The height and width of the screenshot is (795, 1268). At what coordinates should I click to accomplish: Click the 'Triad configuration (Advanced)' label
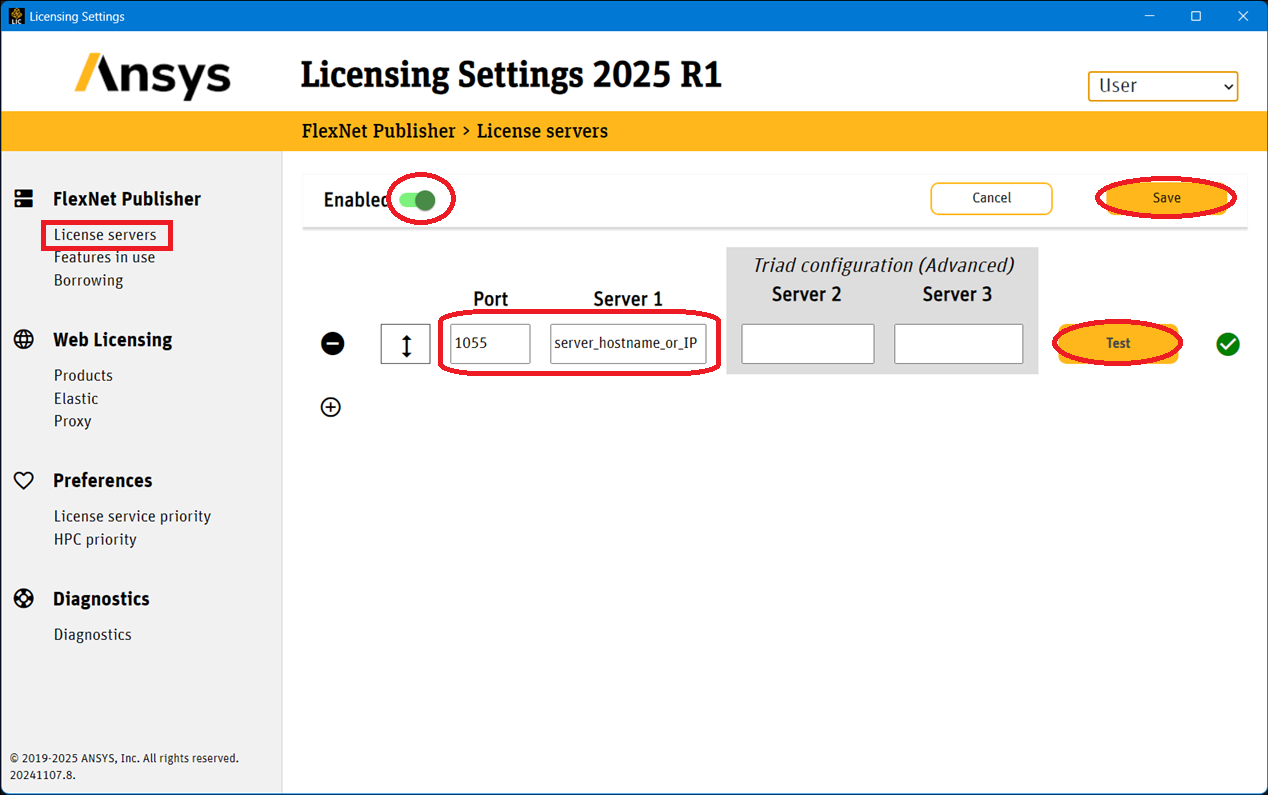(x=883, y=265)
